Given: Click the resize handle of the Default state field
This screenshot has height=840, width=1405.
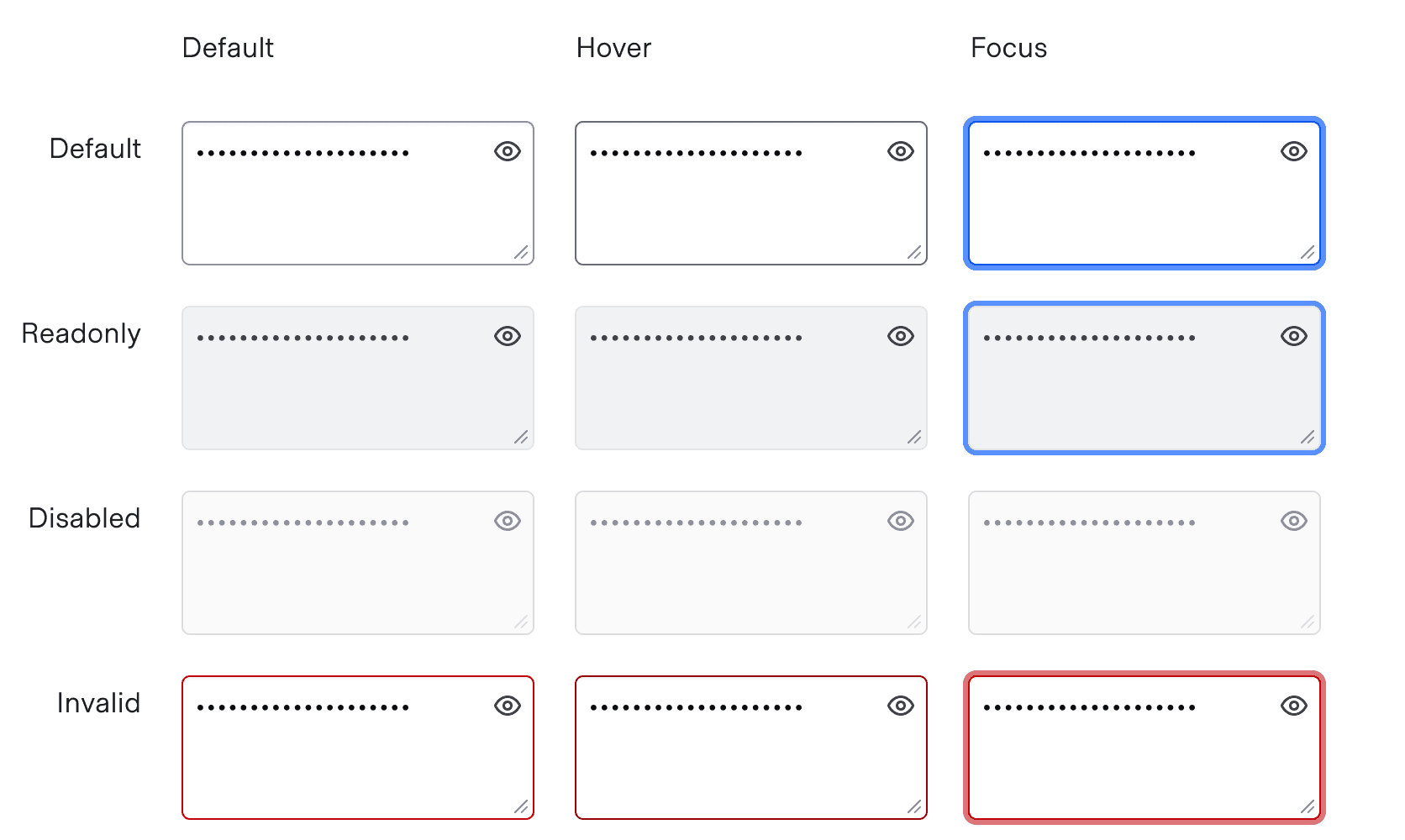Looking at the screenshot, I should coord(523,250).
